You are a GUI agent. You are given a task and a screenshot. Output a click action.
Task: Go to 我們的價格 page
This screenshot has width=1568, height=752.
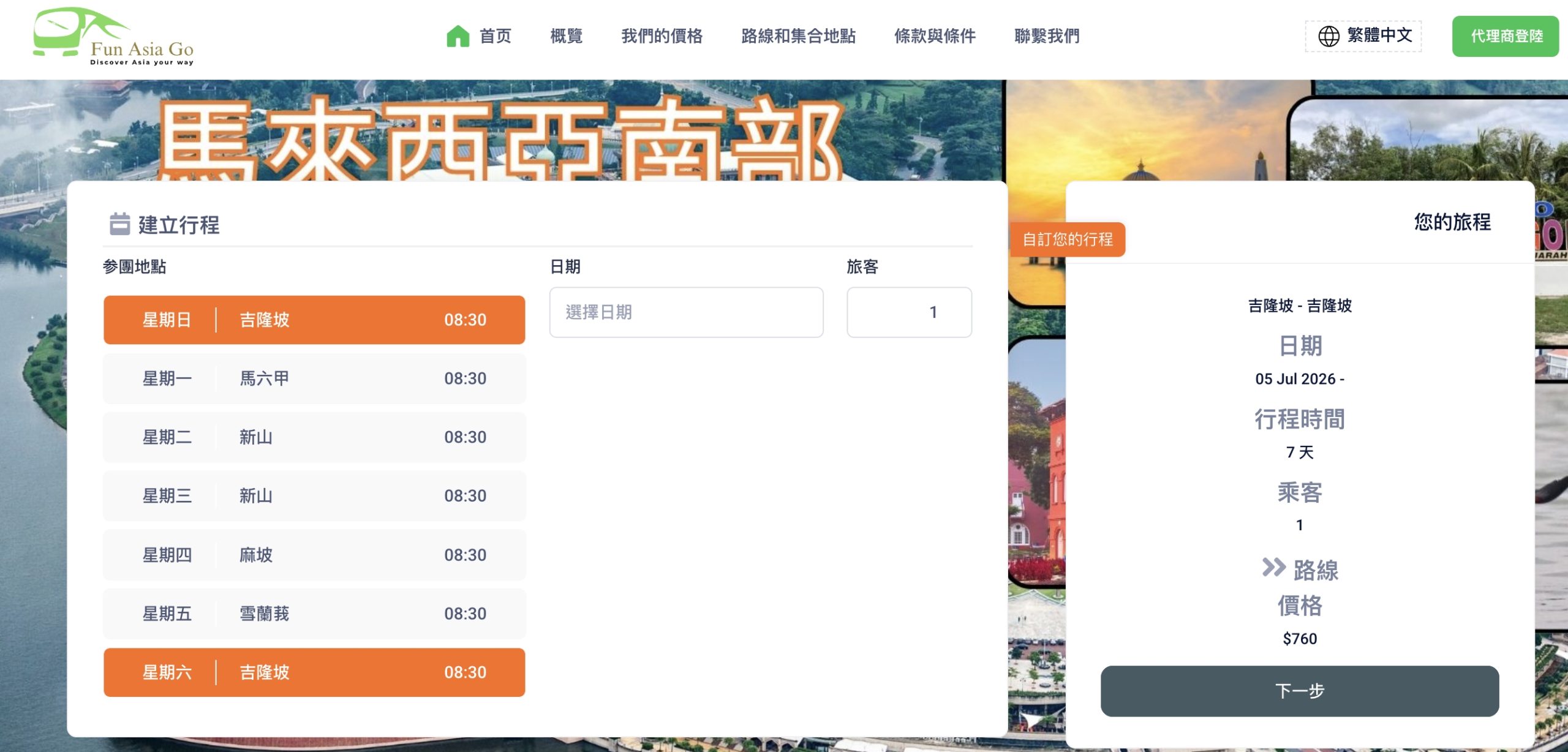661,36
